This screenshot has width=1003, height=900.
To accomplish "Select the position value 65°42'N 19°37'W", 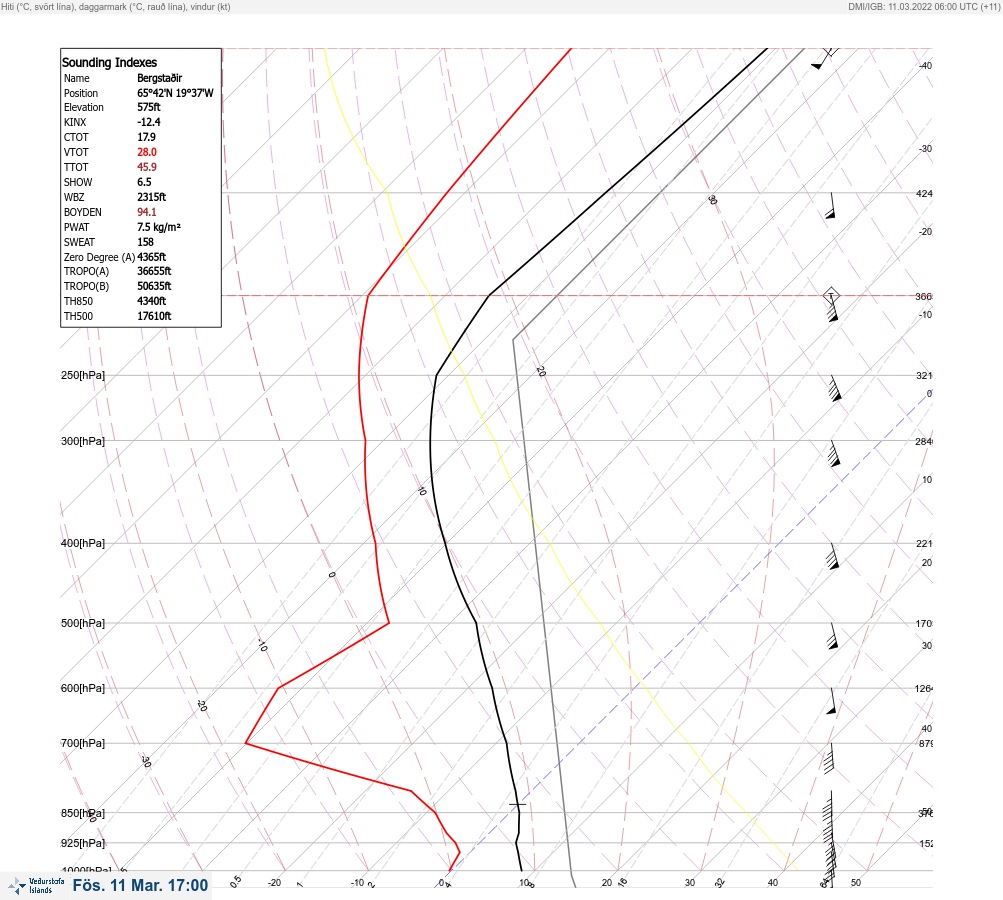I will [175, 93].
